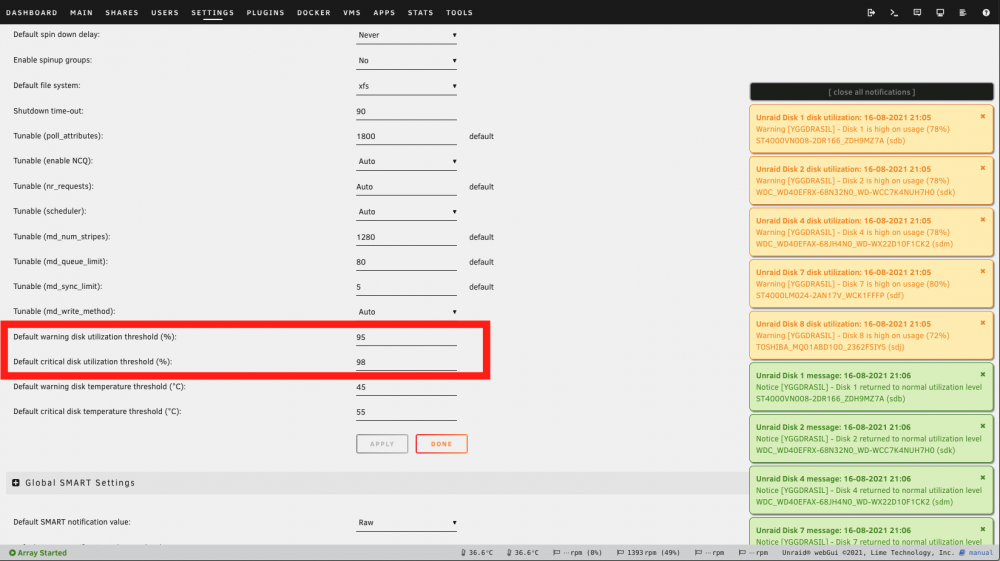Click the Tunable (nr_requests) field

click(x=406, y=187)
